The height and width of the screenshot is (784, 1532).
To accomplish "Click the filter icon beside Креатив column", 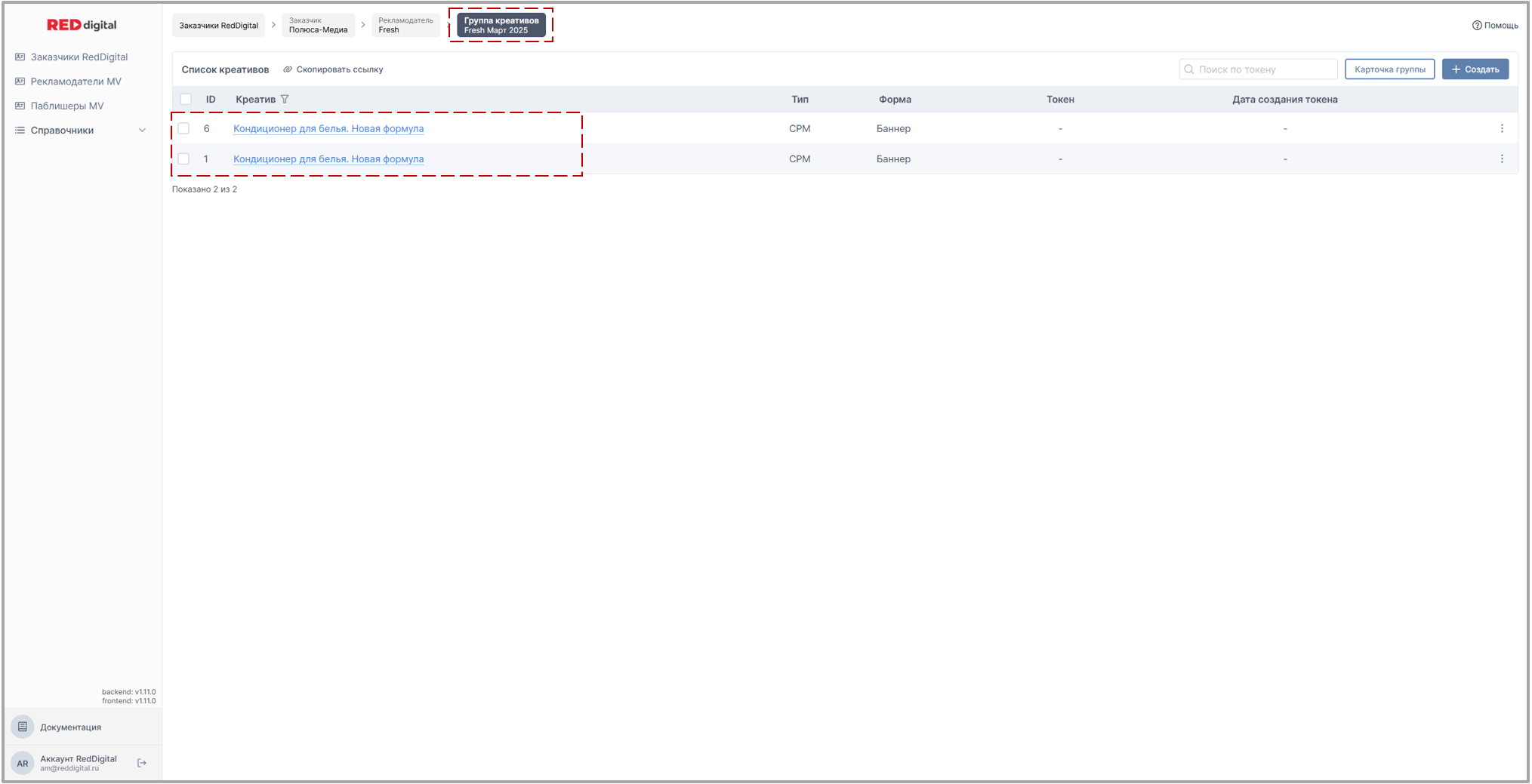I will (x=285, y=100).
